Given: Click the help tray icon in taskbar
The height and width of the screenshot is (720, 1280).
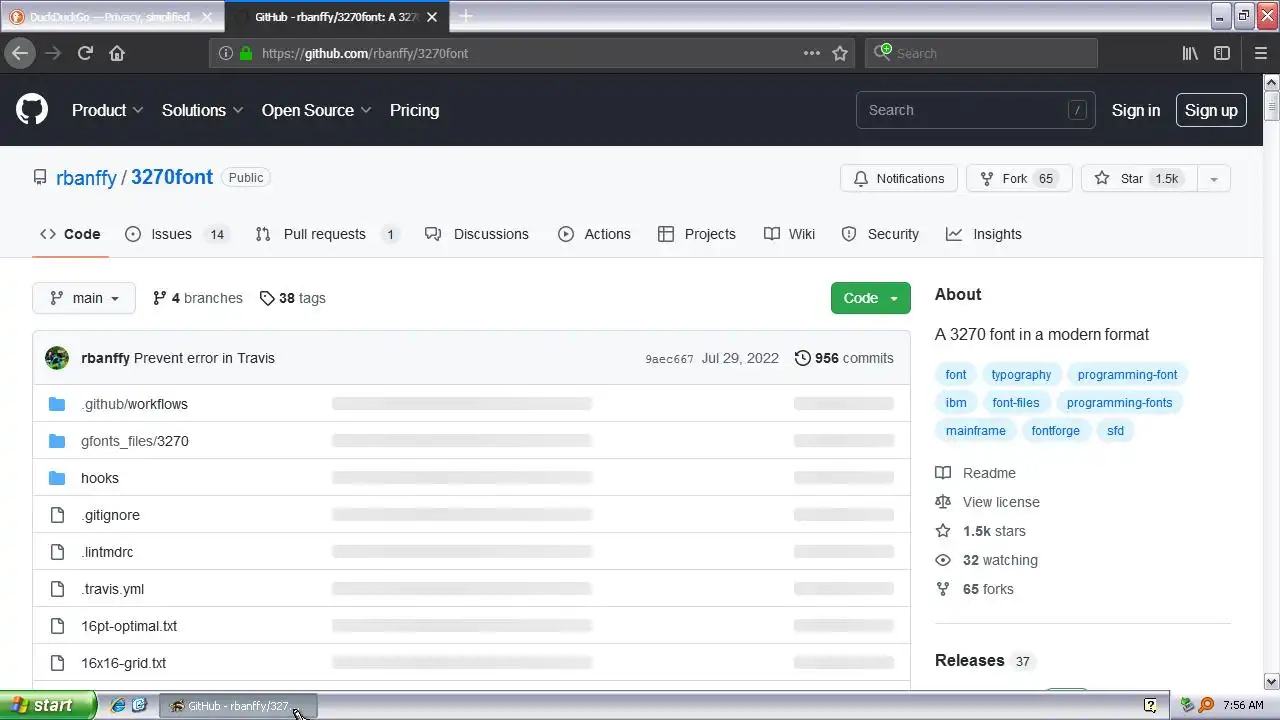Looking at the screenshot, I should (x=1150, y=705).
